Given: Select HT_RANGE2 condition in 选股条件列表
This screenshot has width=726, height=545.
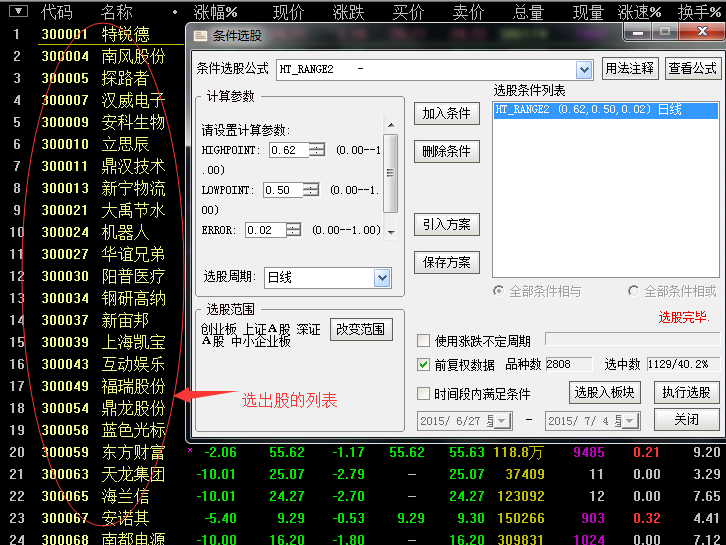Looking at the screenshot, I should pyautogui.click(x=606, y=110).
